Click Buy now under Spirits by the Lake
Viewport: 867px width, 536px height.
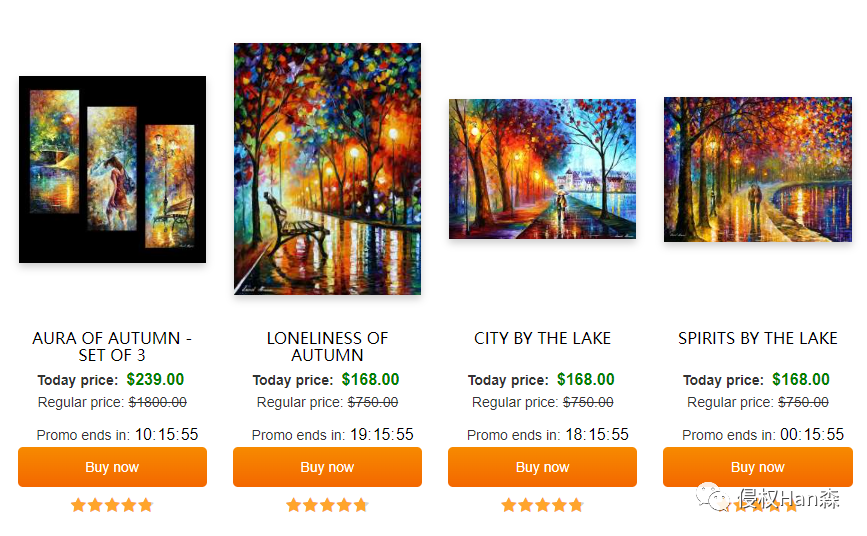point(758,467)
